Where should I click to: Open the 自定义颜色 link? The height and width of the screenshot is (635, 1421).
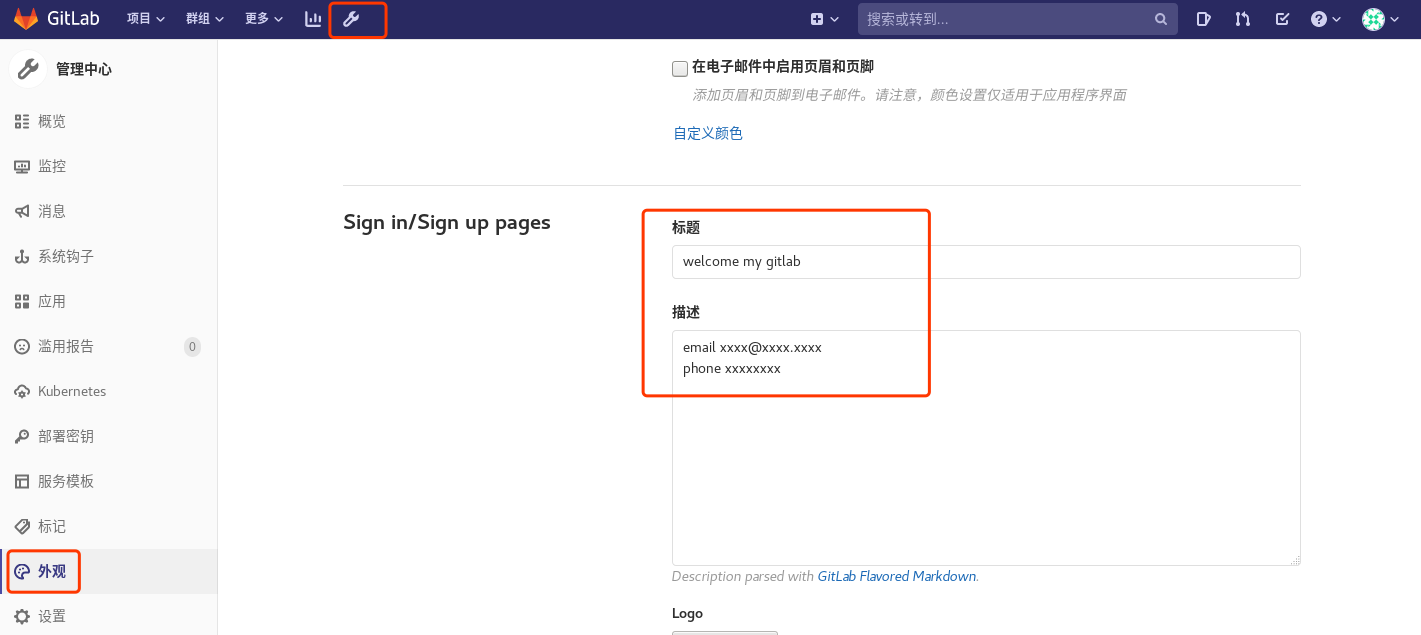coord(707,132)
